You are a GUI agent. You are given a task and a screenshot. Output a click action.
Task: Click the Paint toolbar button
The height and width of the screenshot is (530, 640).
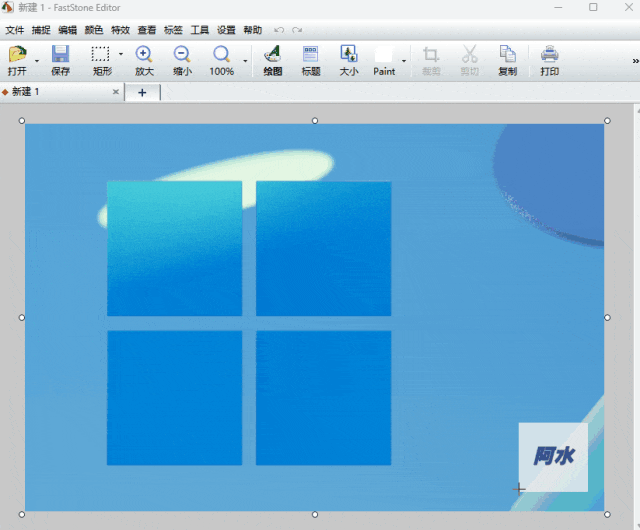[384, 60]
